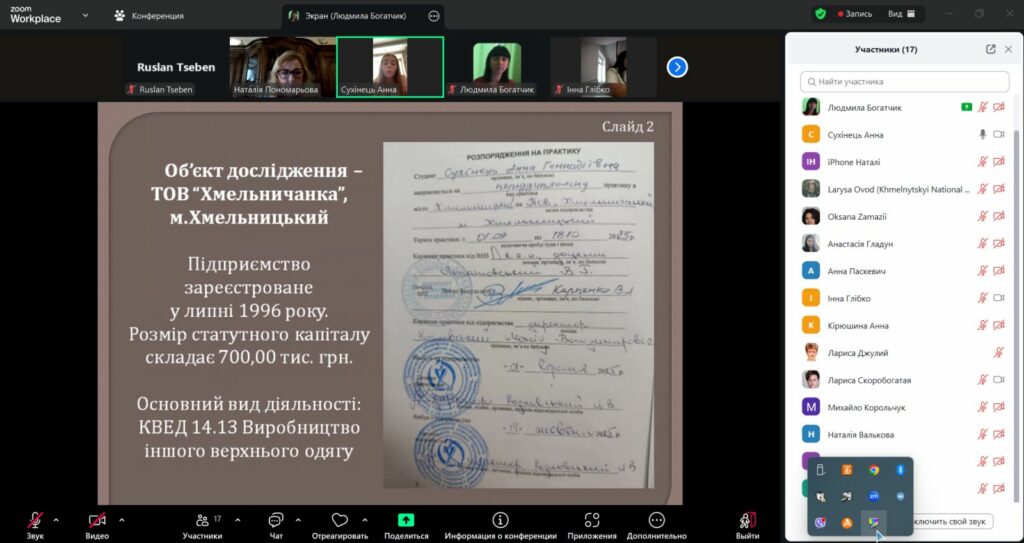Screen dimensions: 1024x543
Task: Click the Найти участника search field
Action: (x=905, y=81)
